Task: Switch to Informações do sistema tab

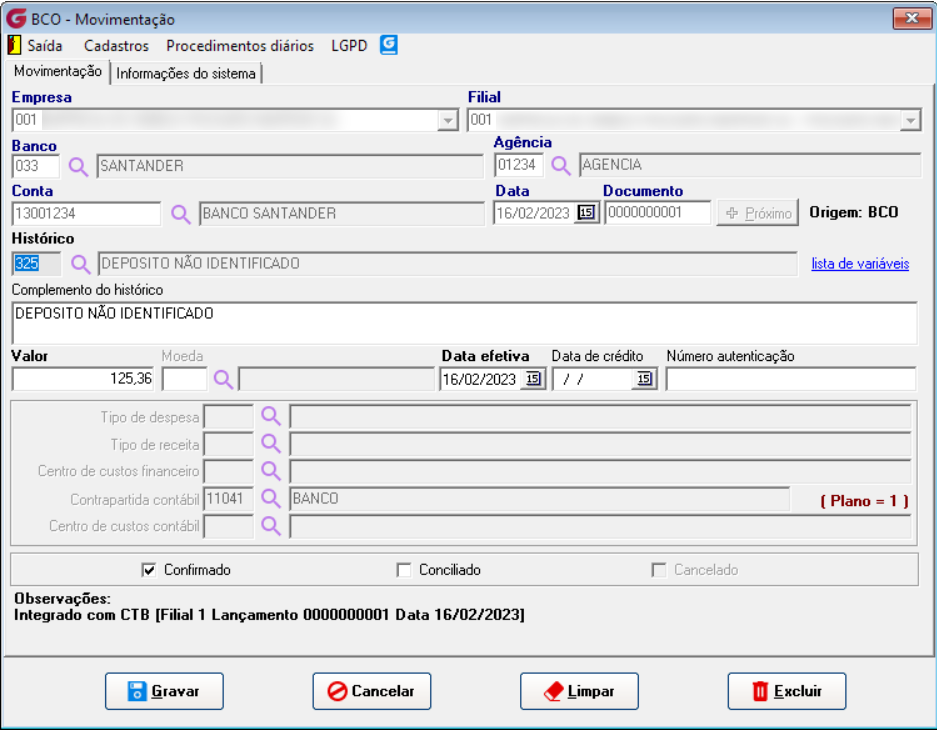Action: point(186,73)
